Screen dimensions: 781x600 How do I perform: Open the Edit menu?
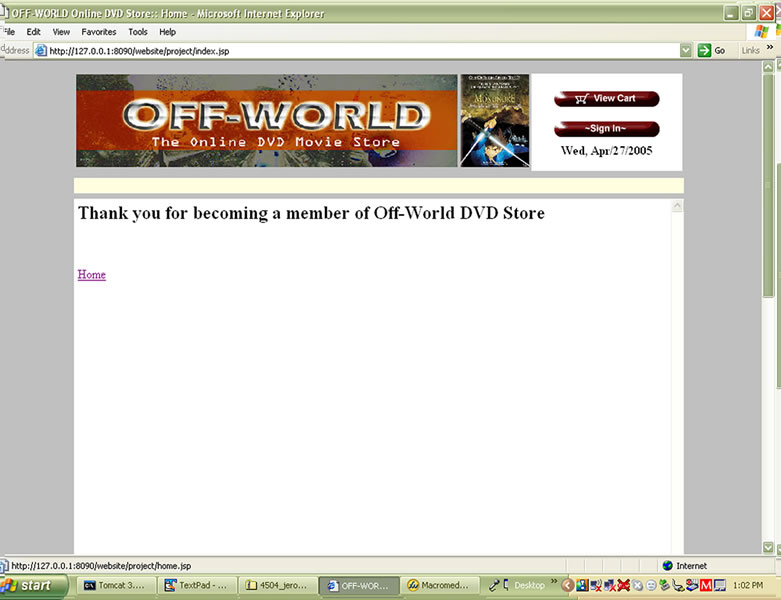[x=33, y=32]
